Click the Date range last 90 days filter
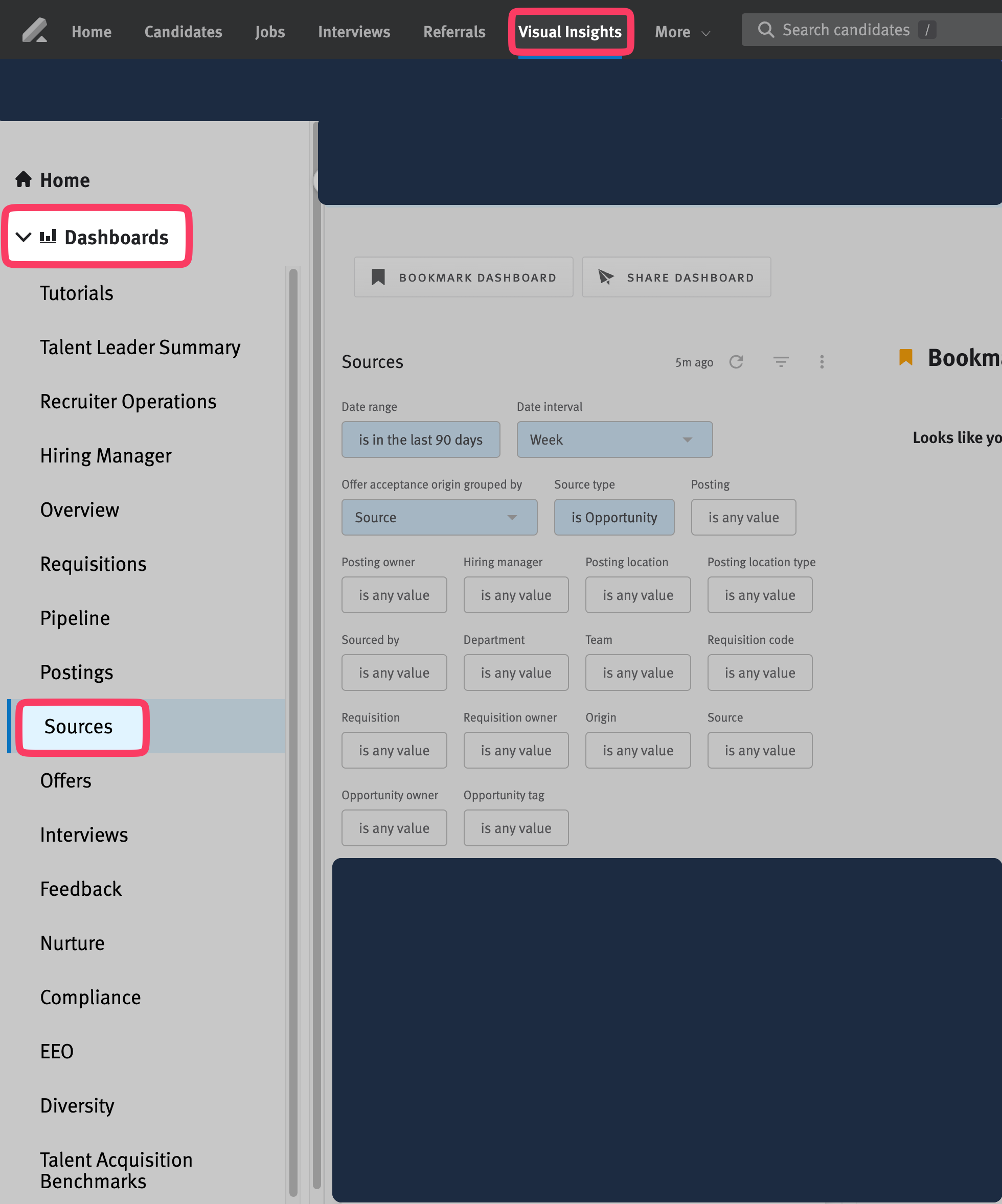Viewport: 1002px width, 1204px height. (x=420, y=440)
